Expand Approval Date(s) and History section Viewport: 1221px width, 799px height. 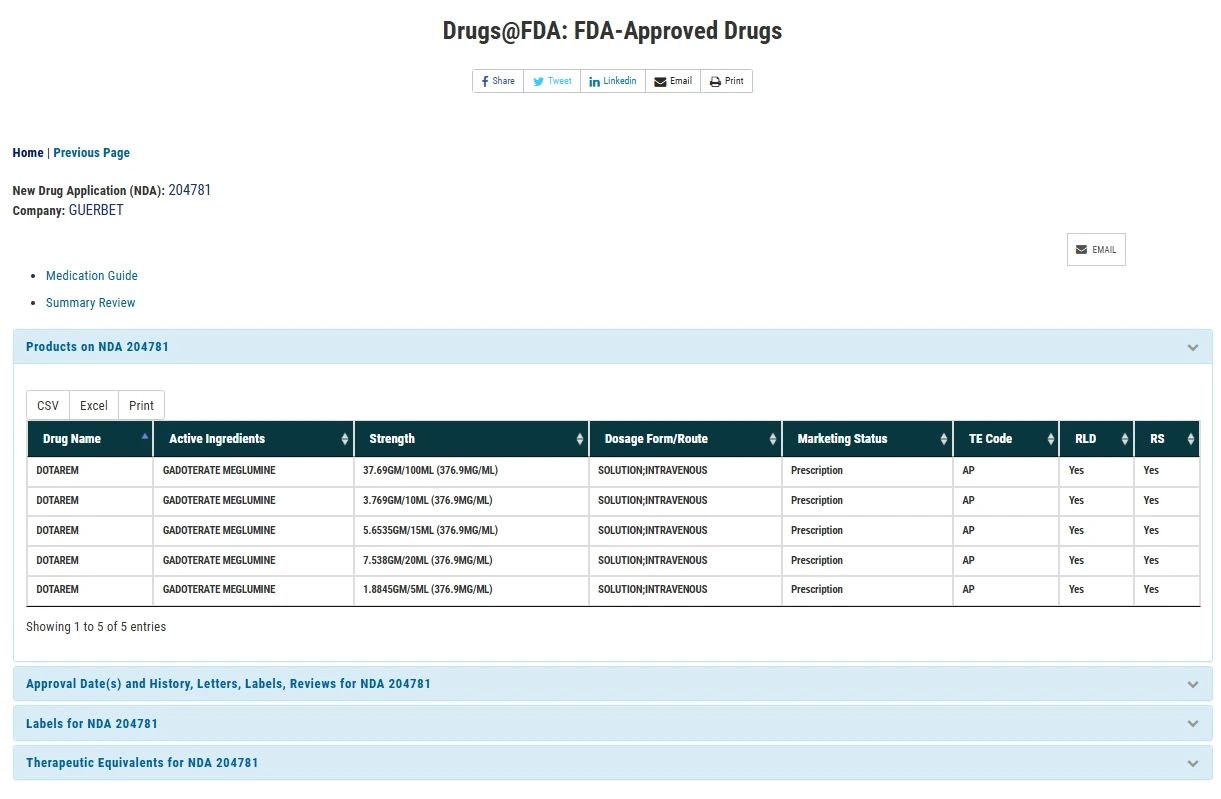(228, 684)
